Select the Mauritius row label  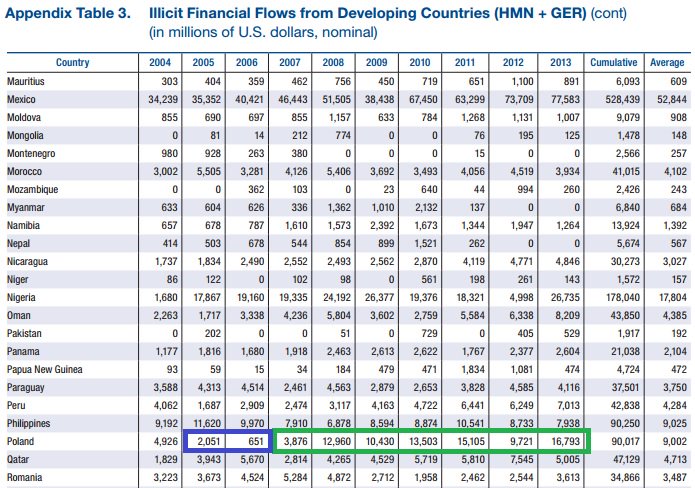click(x=26, y=82)
